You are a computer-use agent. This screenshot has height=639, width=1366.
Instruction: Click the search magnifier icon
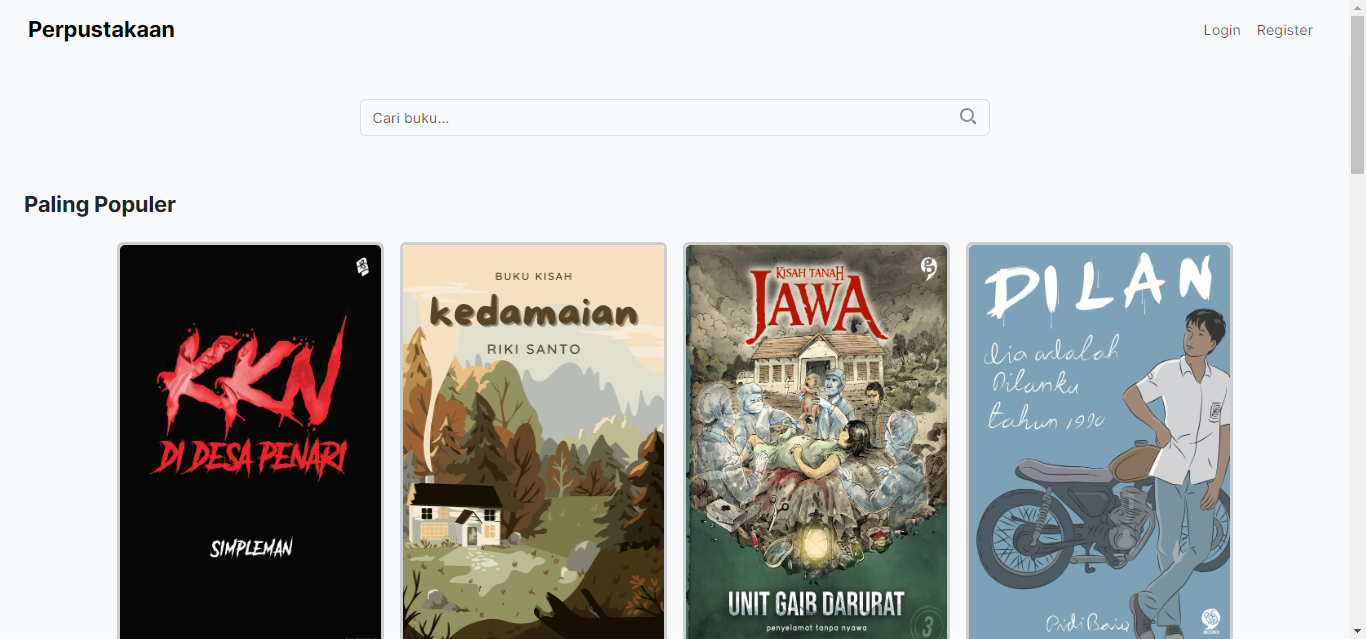tap(967, 117)
